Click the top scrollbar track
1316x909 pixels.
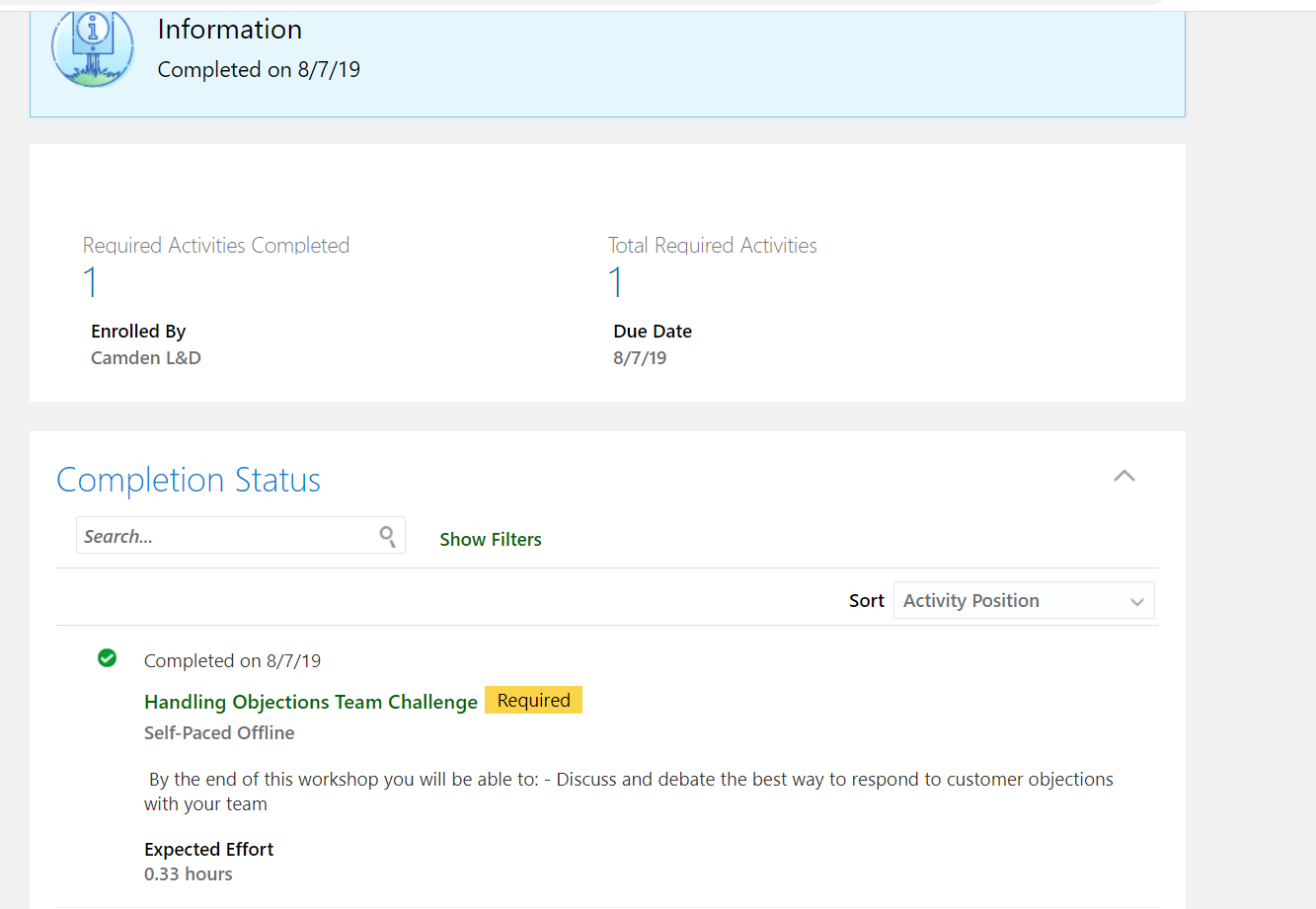(x=592, y=5)
